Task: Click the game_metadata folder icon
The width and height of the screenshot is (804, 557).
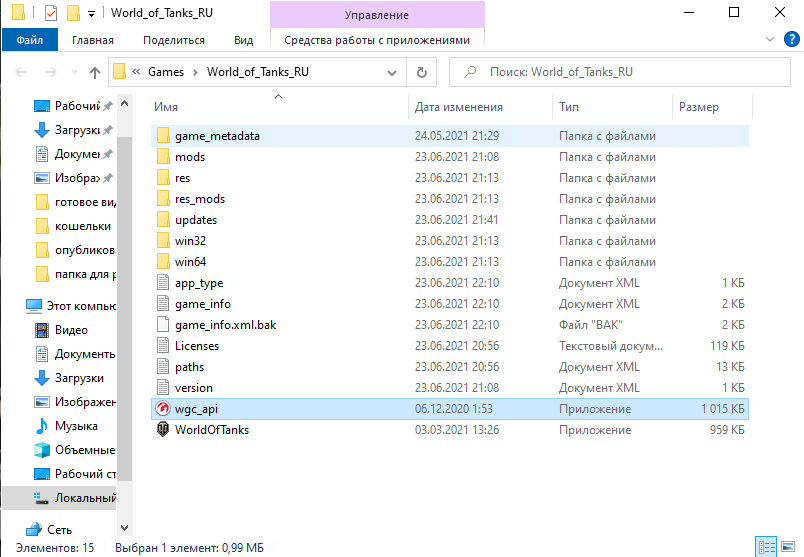Action: click(x=163, y=136)
